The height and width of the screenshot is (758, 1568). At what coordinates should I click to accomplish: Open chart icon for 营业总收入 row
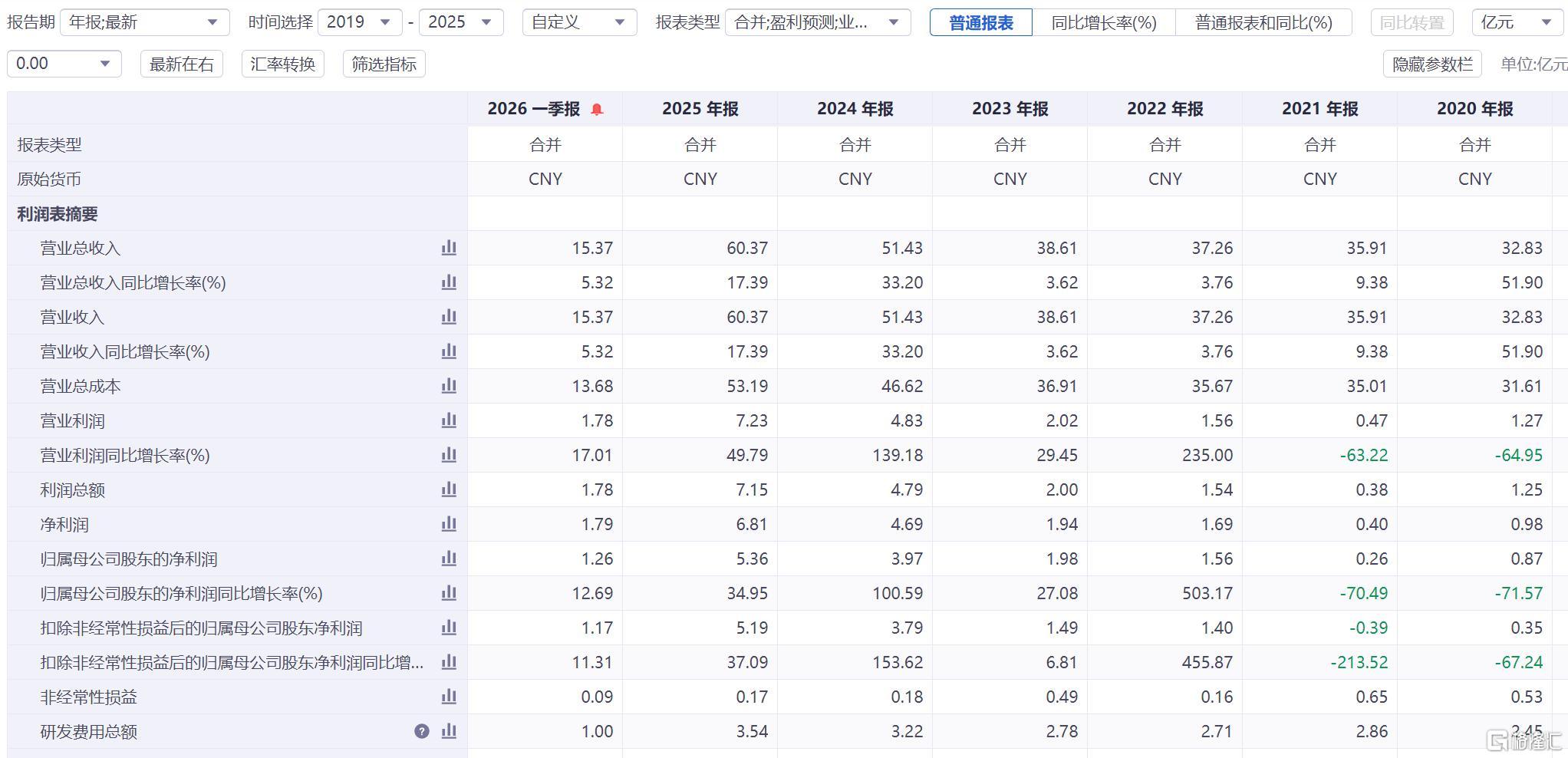coord(449,248)
